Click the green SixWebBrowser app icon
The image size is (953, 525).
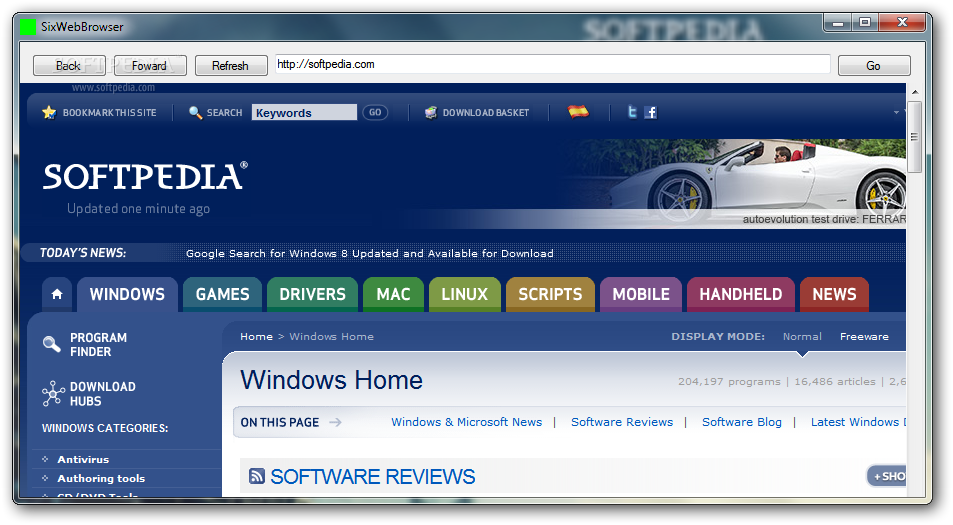click(x=28, y=27)
